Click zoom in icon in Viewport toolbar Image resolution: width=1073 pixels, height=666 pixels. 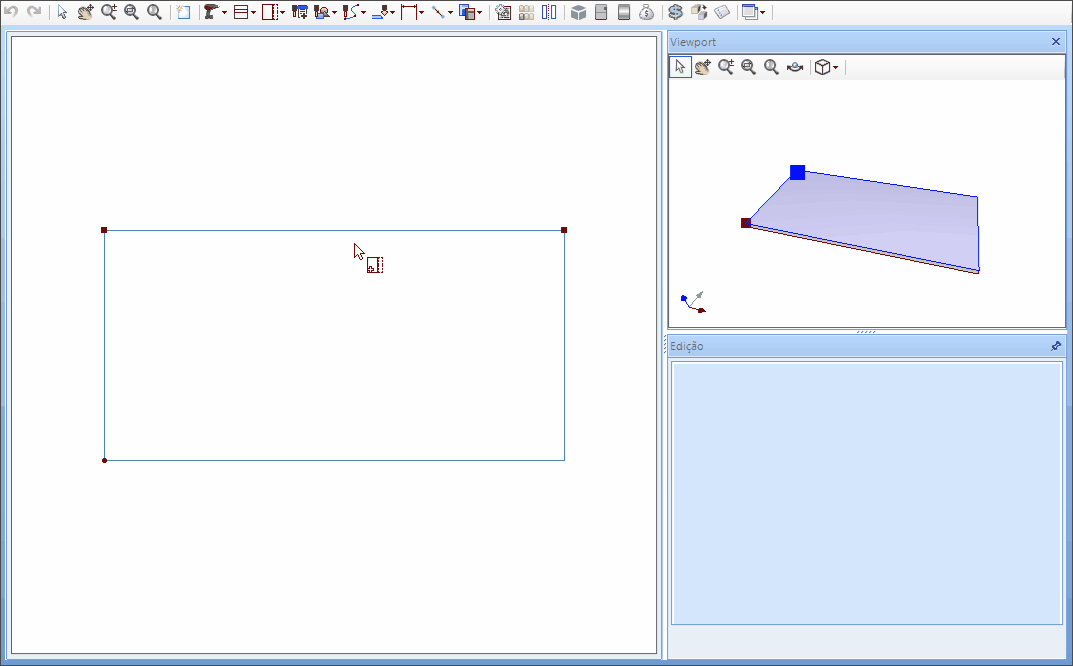coord(725,67)
